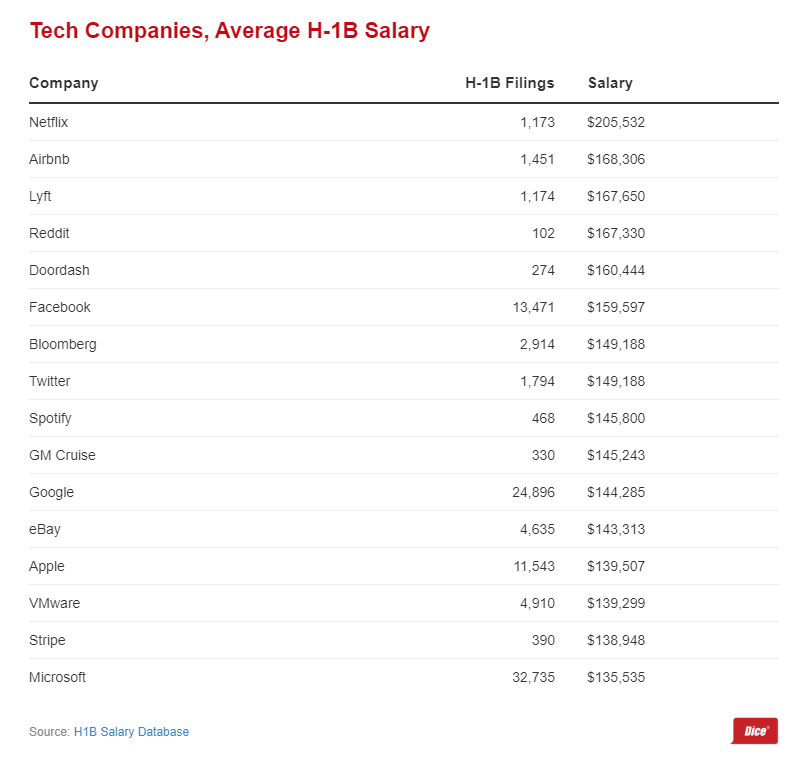Click the Dice logo icon
This screenshot has width=800, height=760.
pyautogui.click(x=754, y=731)
